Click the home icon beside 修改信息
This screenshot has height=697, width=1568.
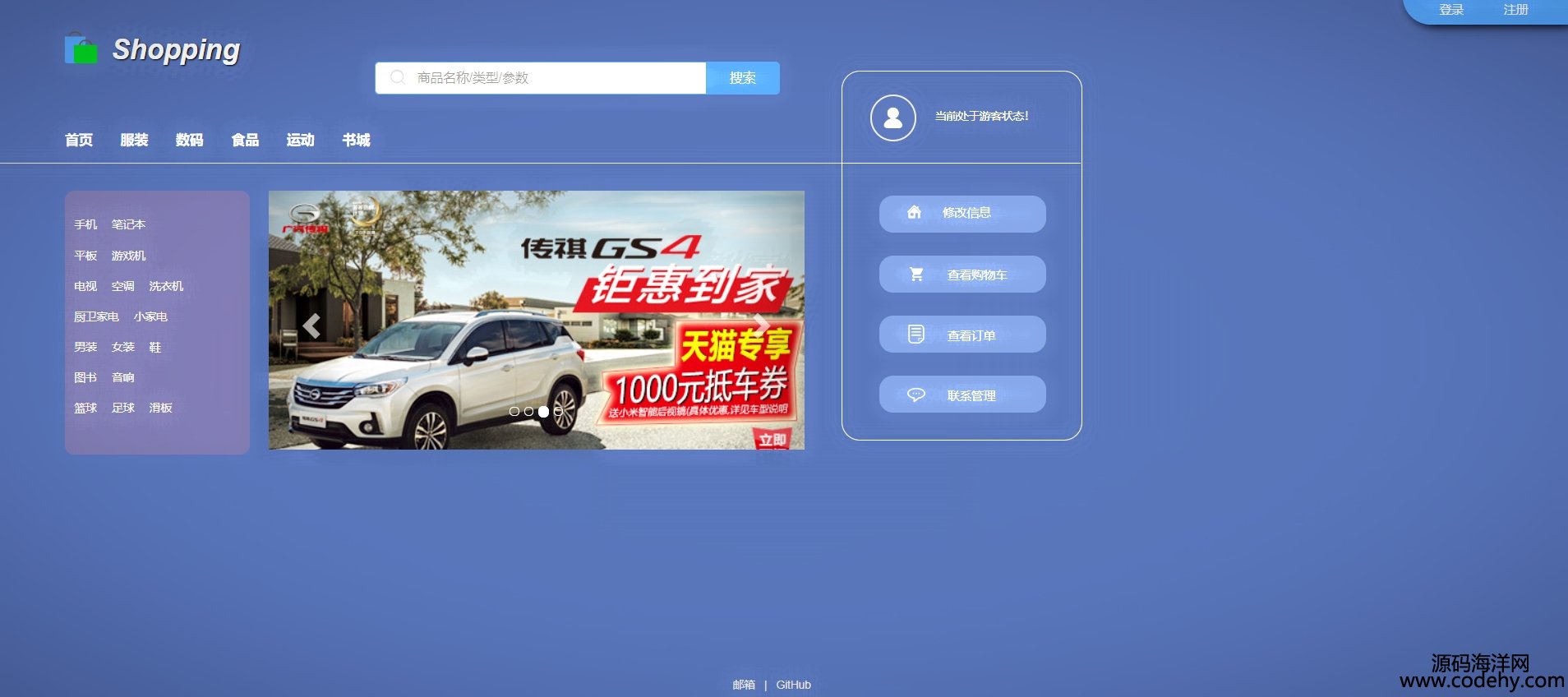pyautogui.click(x=914, y=213)
